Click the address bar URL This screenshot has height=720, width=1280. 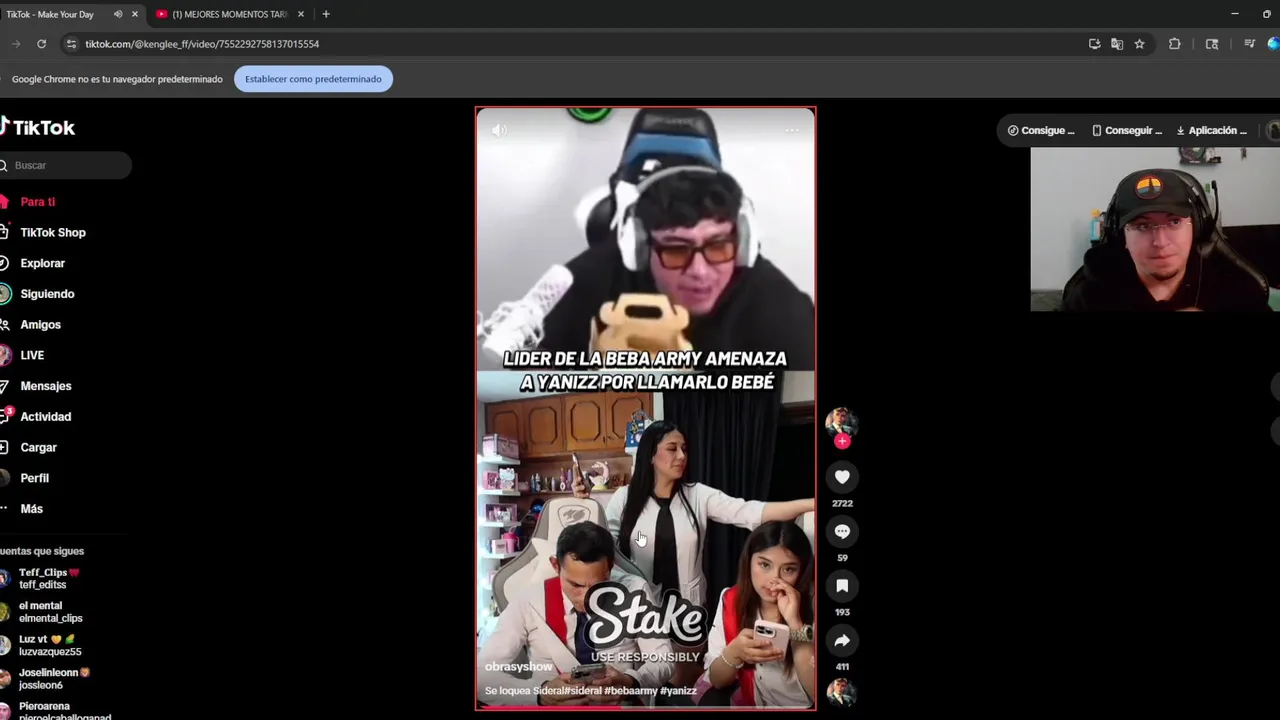(x=202, y=44)
